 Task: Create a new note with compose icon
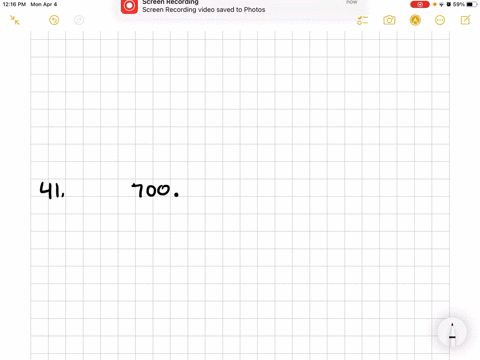(x=465, y=20)
